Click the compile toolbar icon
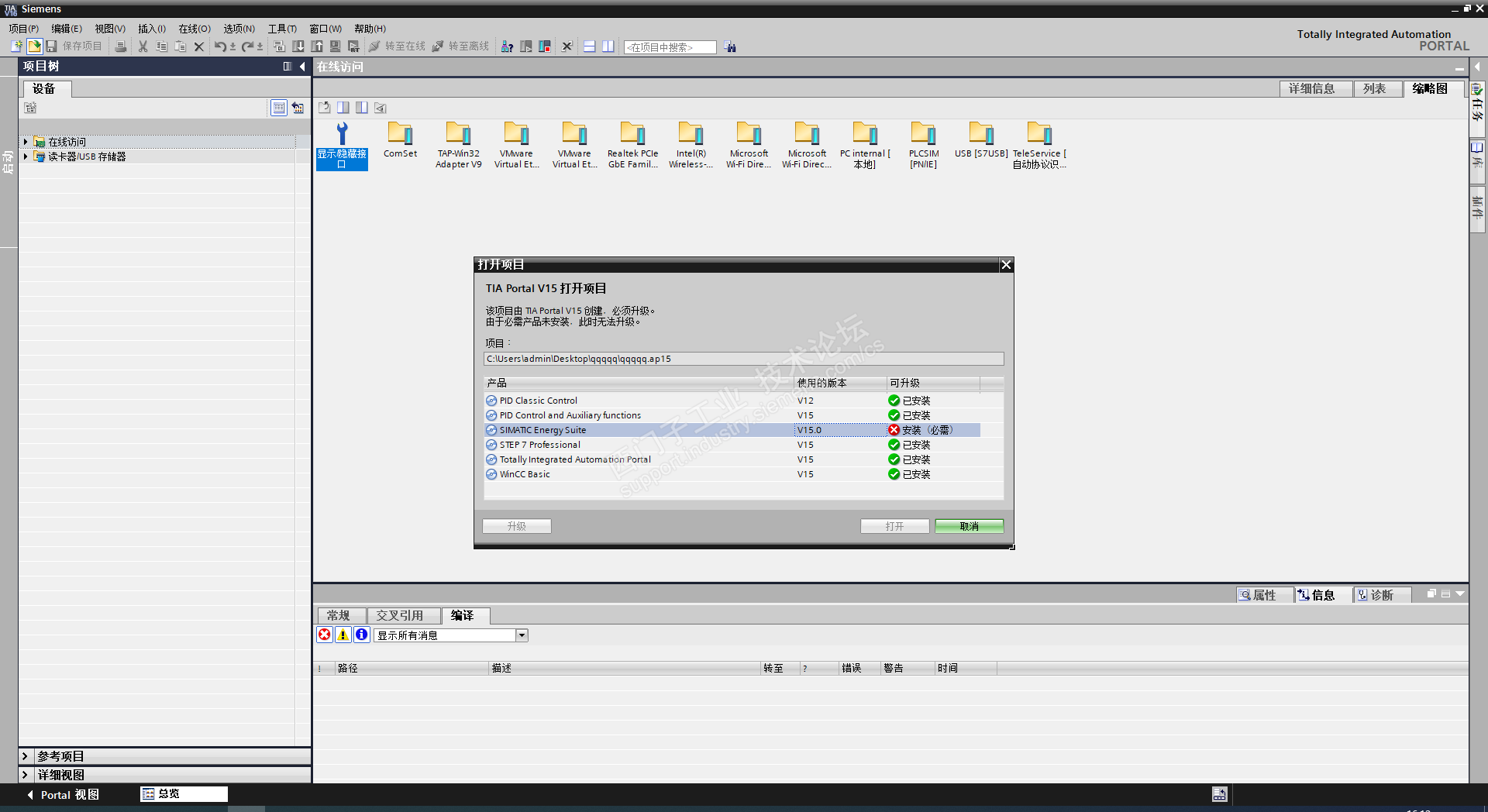Image resolution: width=1488 pixels, height=812 pixels. (279, 46)
